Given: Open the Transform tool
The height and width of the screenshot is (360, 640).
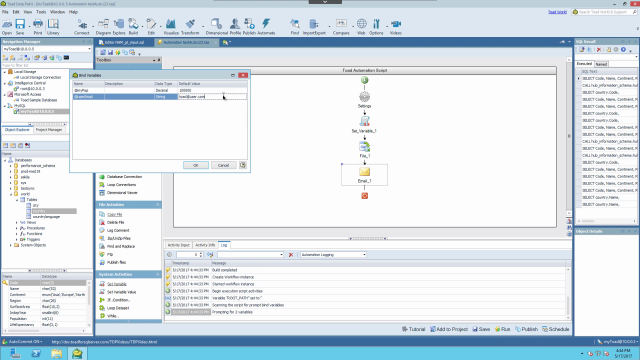Looking at the screenshot, I should coord(190,27).
